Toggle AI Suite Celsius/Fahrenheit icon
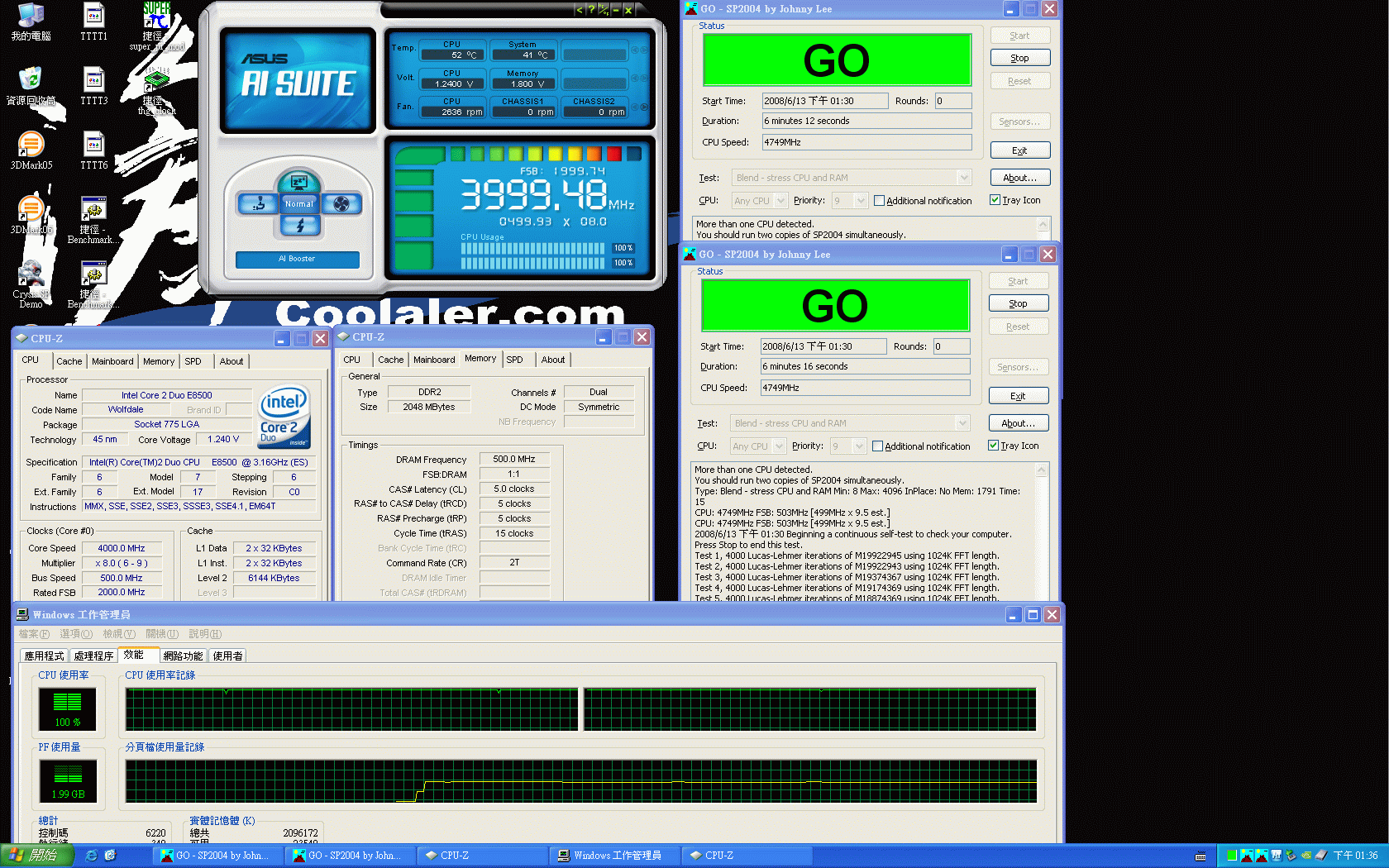The height and width of the screenshot is (868, 1389). (x=604, y=10)
